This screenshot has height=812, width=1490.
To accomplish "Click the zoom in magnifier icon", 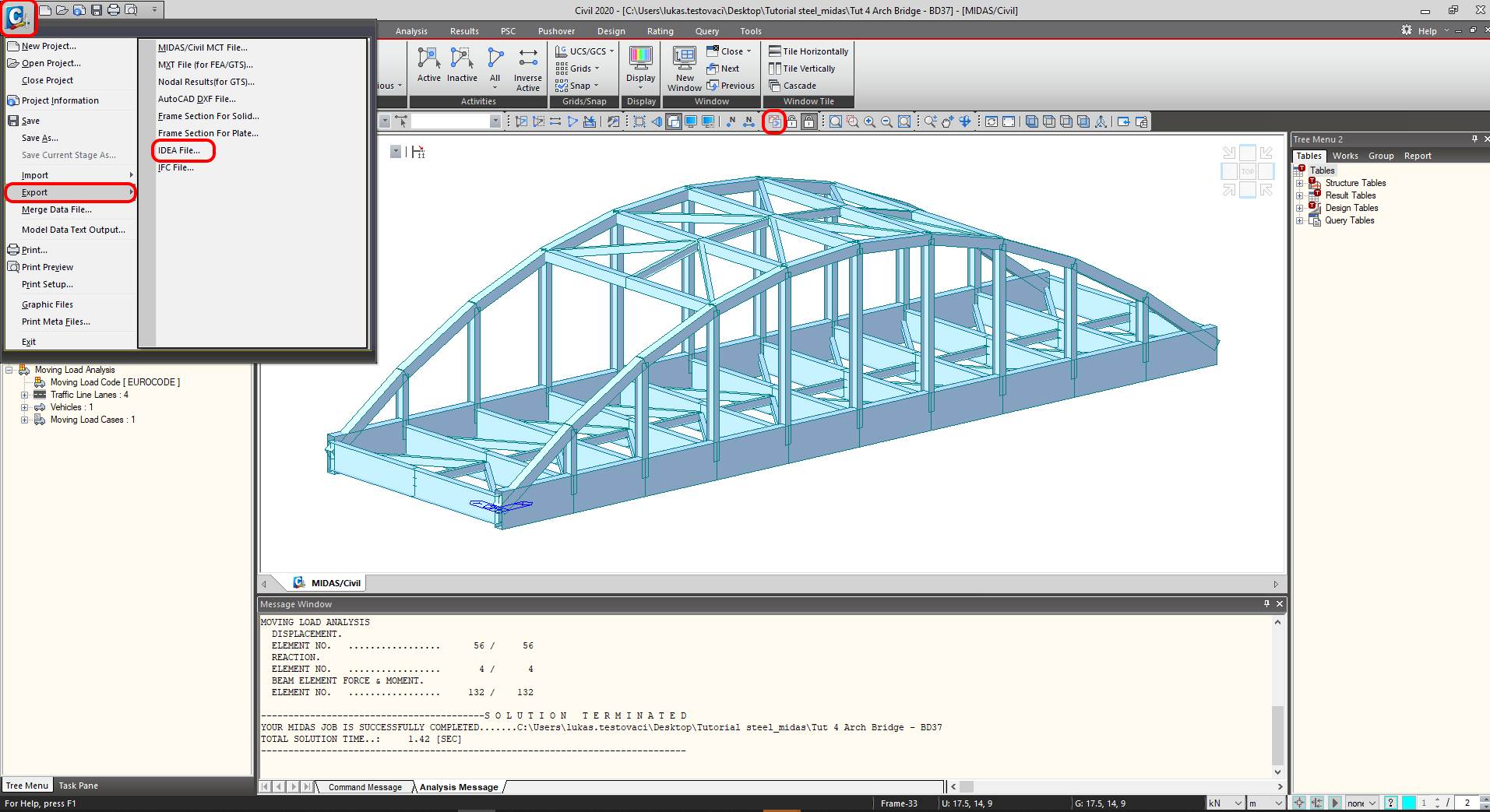I will coord(869,121).
